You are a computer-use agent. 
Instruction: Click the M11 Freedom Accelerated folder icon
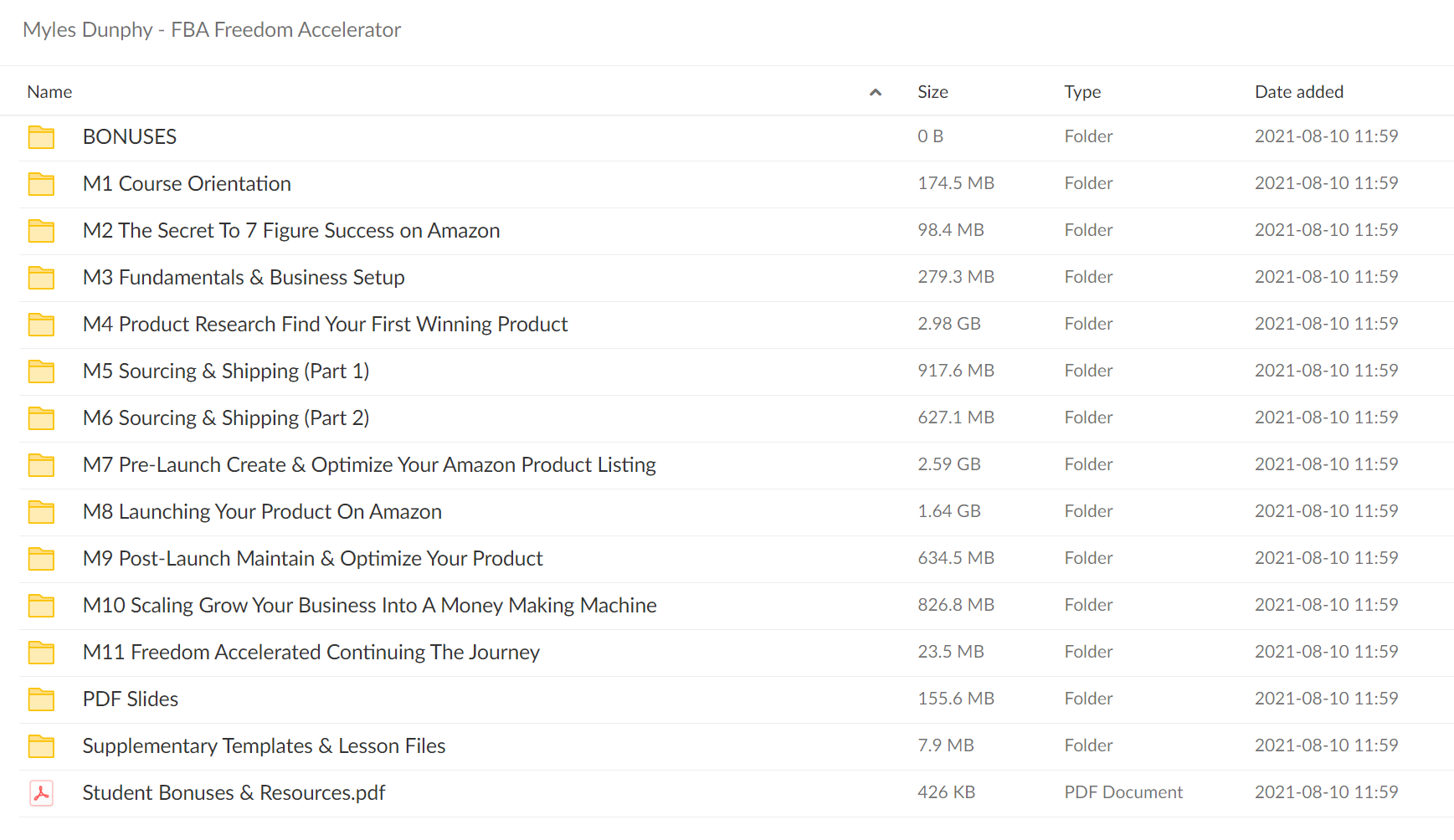pyautogui.click(x=41, y=653)
